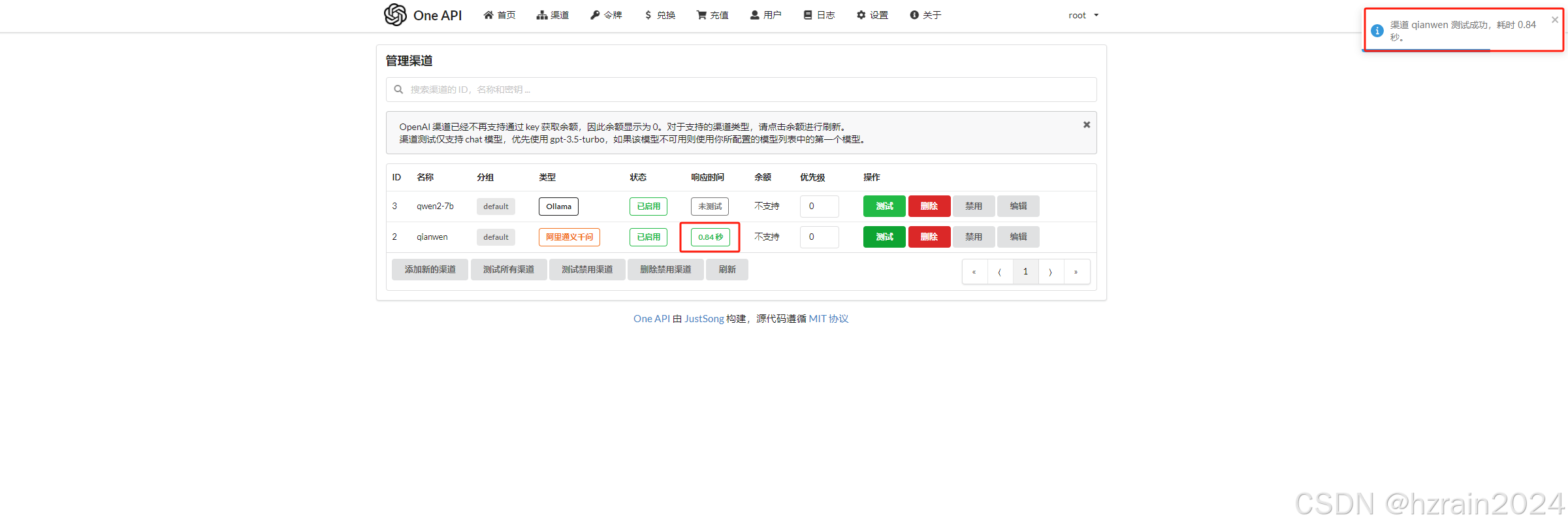Delete the qianwen channel
The image size is (1568, 530).
[x=929, y=237]
